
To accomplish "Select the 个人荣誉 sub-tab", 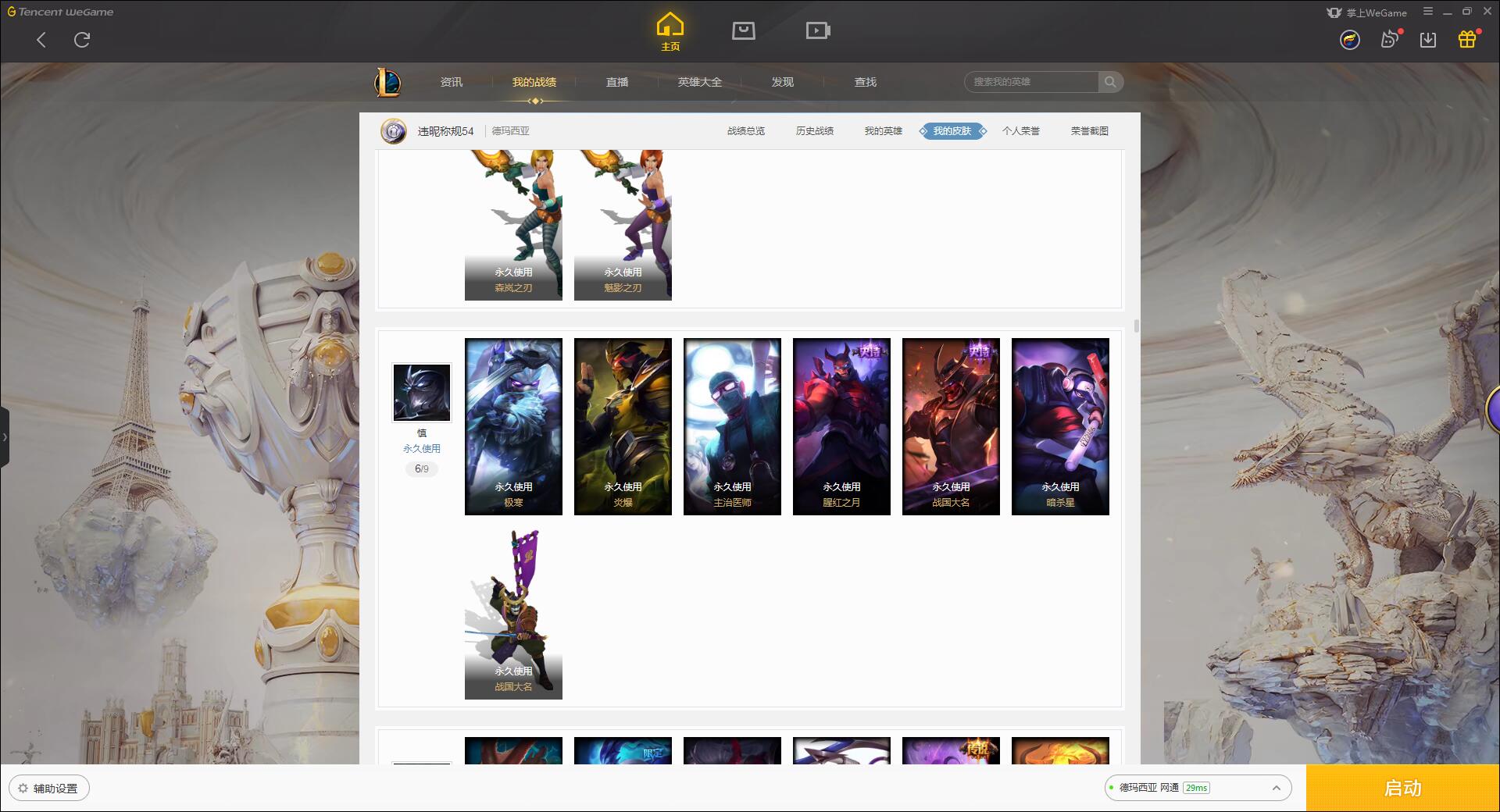I will point(1021,131).
